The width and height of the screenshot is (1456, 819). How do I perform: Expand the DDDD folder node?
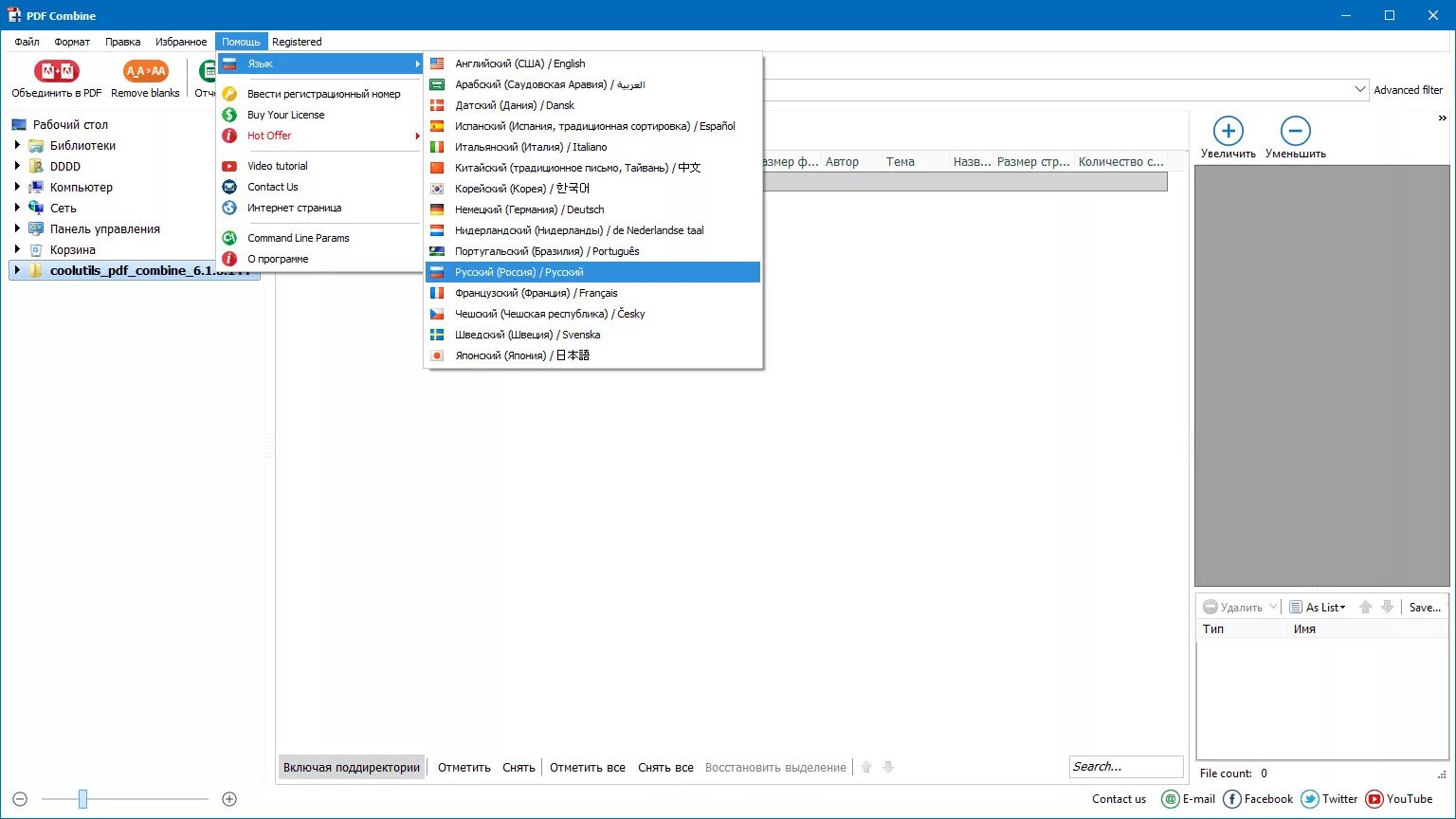tap(17, 166)
